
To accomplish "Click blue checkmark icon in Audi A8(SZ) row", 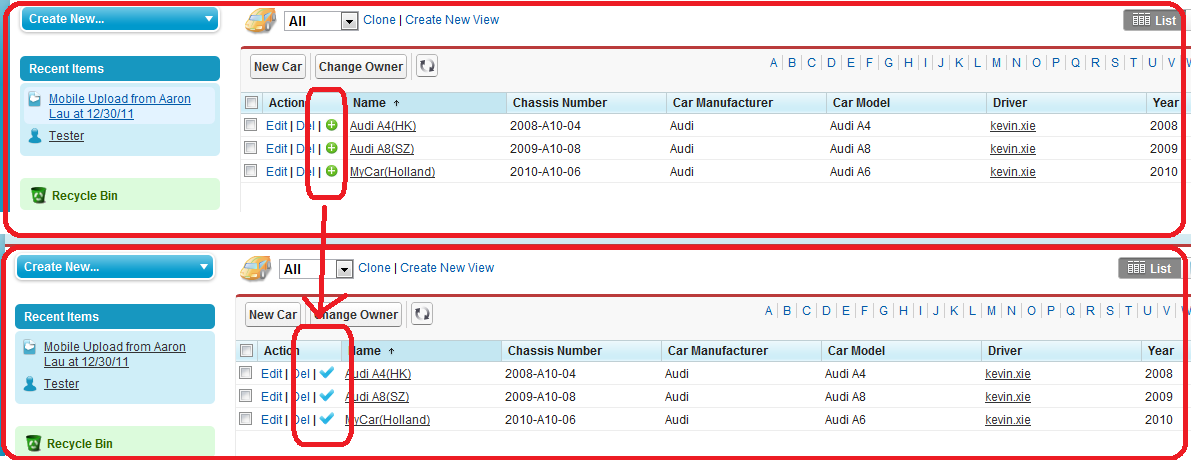I will (327, 396).
